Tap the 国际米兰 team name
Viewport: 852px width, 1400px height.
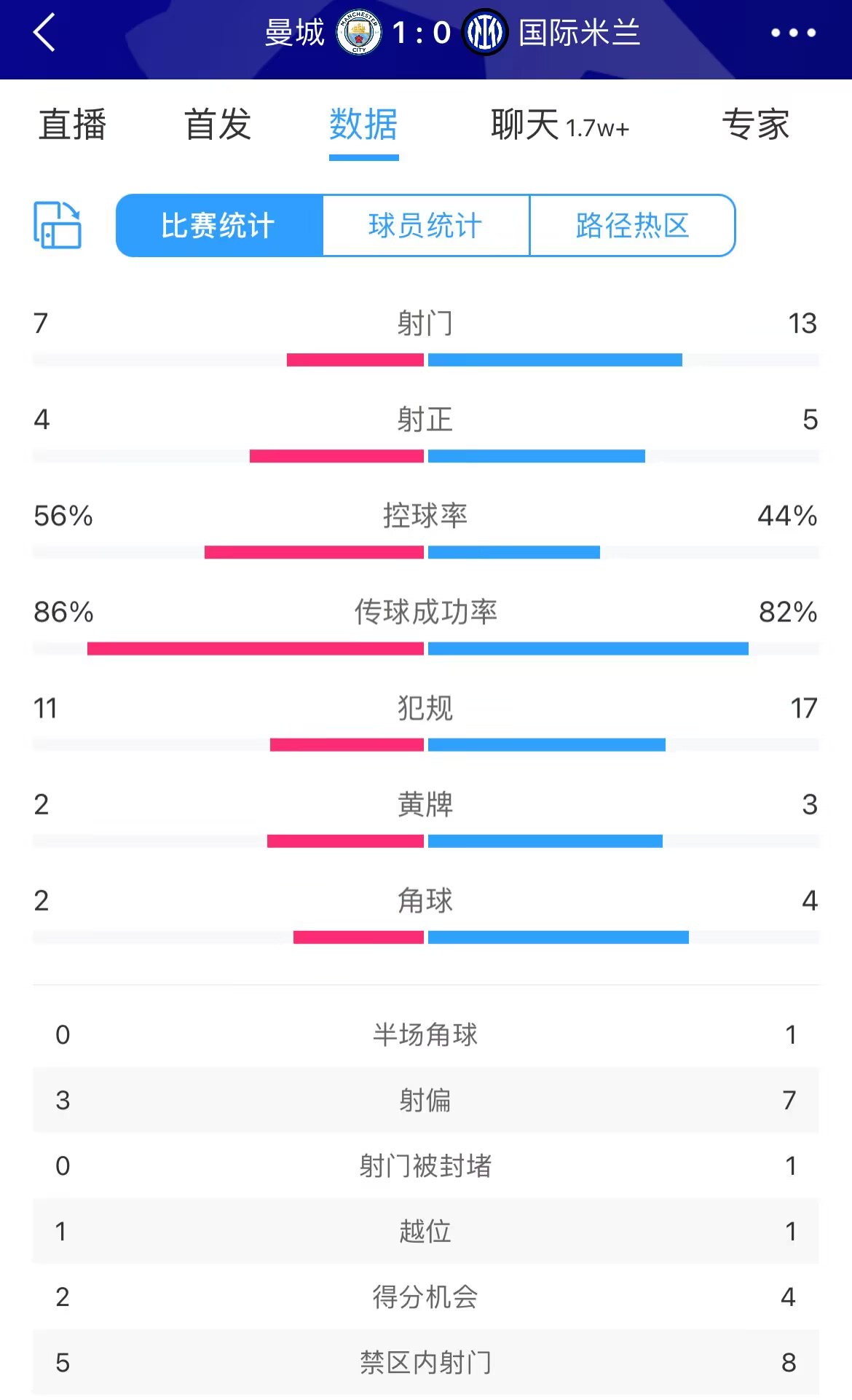(580, 33)
